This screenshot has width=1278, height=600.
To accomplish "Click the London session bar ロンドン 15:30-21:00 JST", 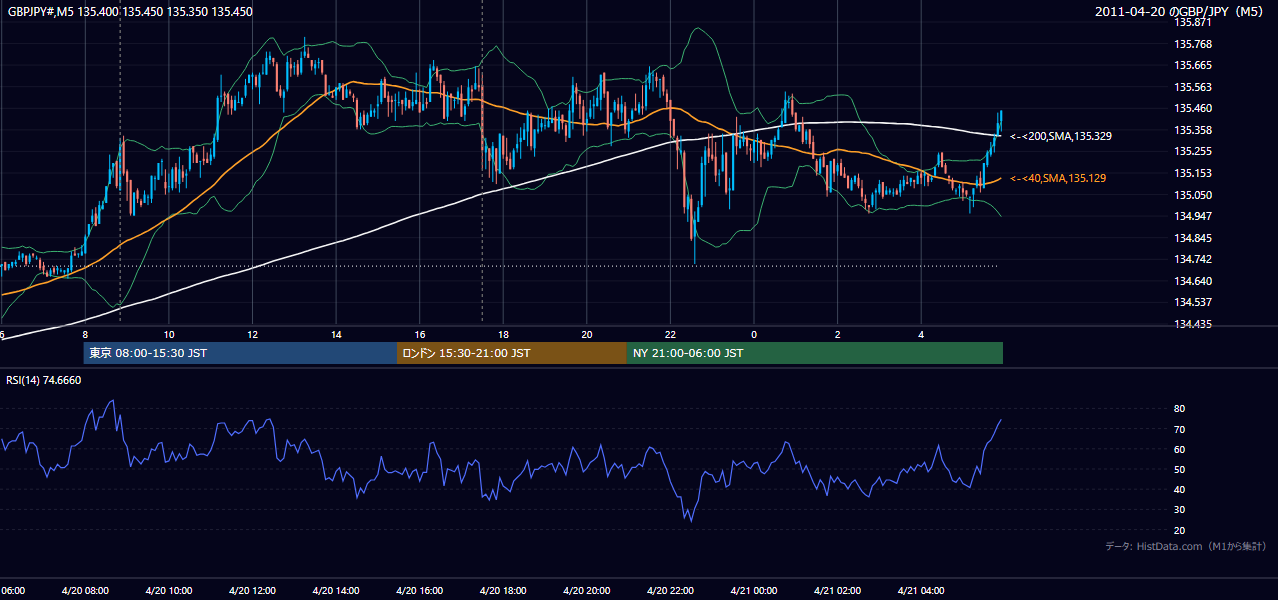I will point(512,353).
